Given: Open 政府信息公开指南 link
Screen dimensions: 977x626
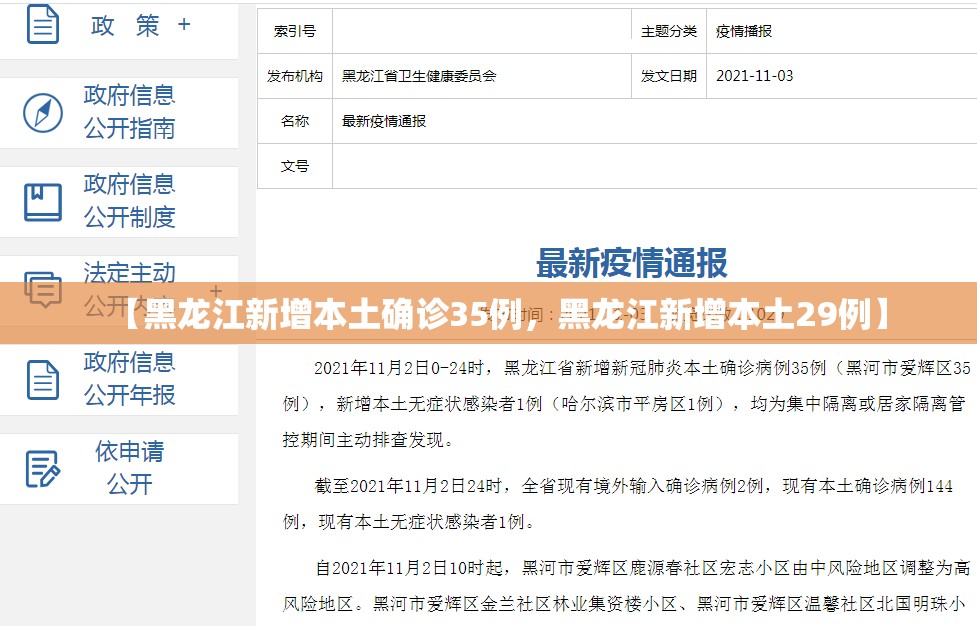Looking at the screenshot, I should pos(130,112).
